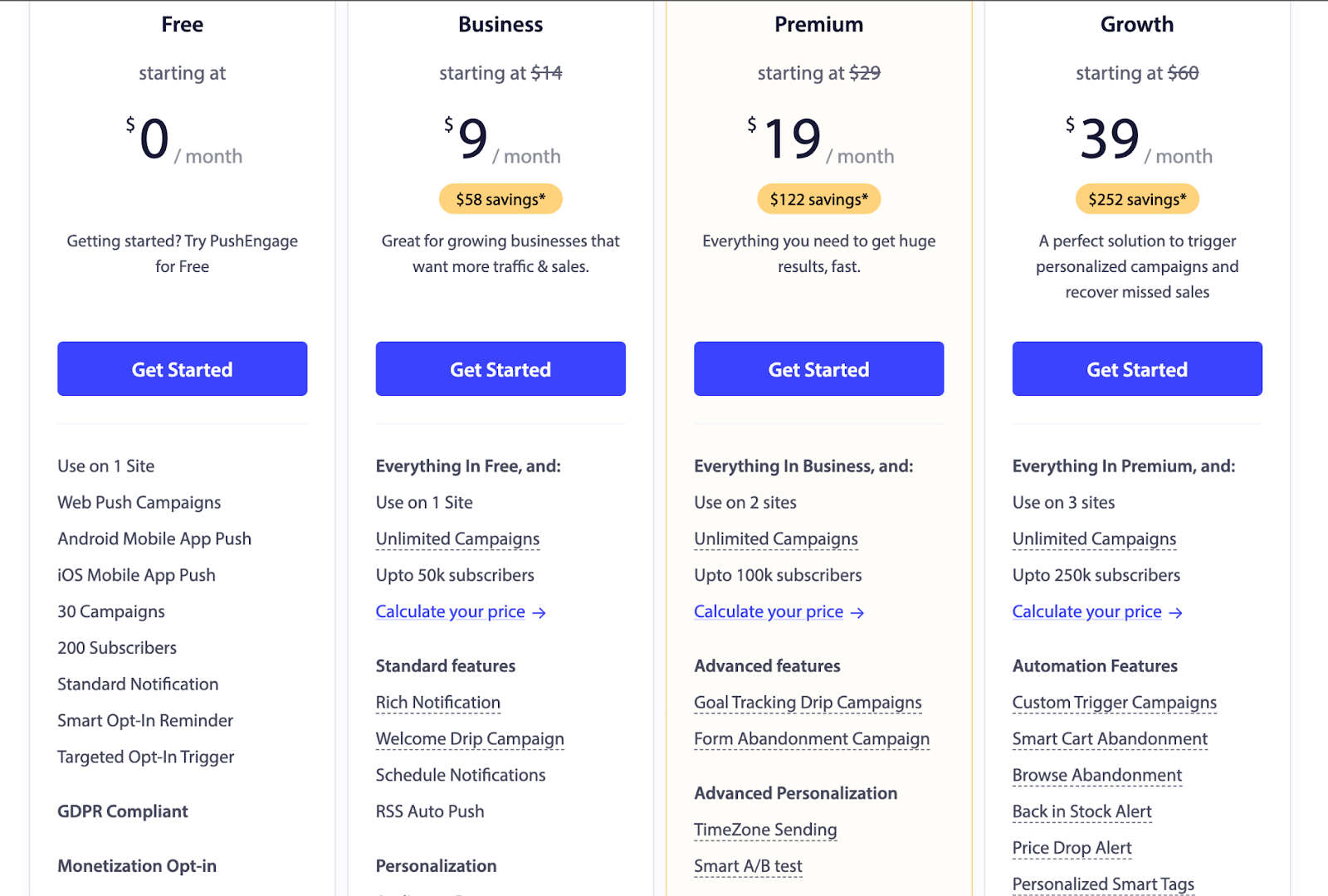Open the Rich Notification feature link
Image resolution: width=1328 pixels, height=896 pixels.
[437, 703]
